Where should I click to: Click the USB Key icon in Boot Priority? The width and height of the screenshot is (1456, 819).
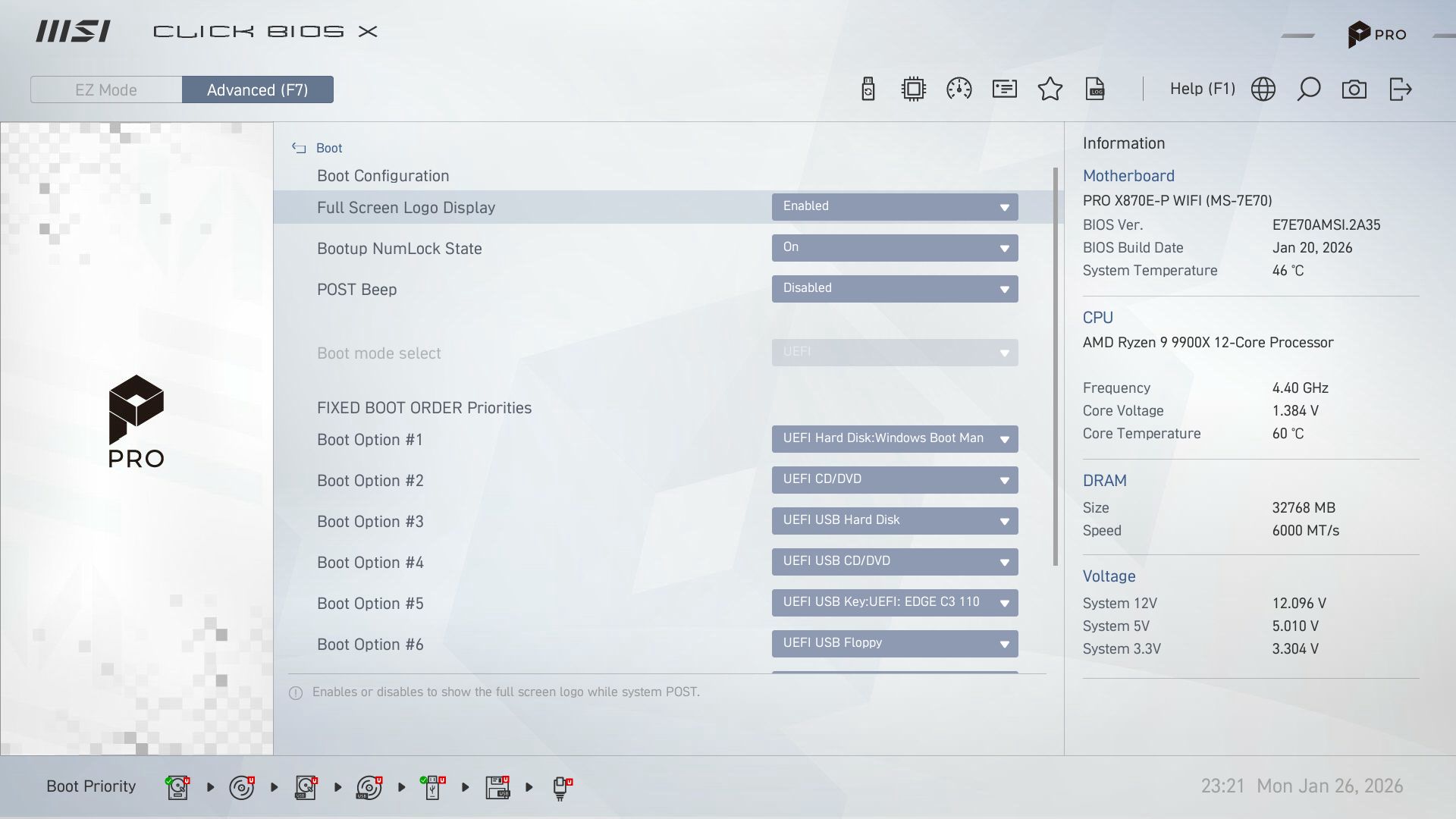432,786
